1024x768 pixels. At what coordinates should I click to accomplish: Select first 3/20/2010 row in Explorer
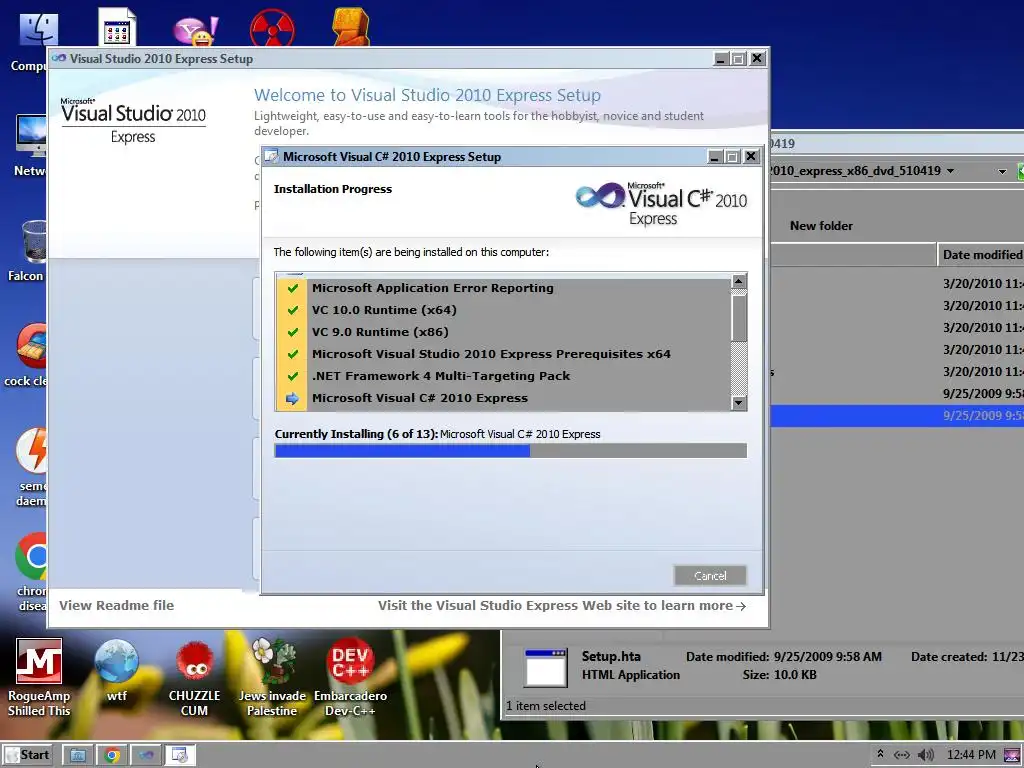click(897, 283)
